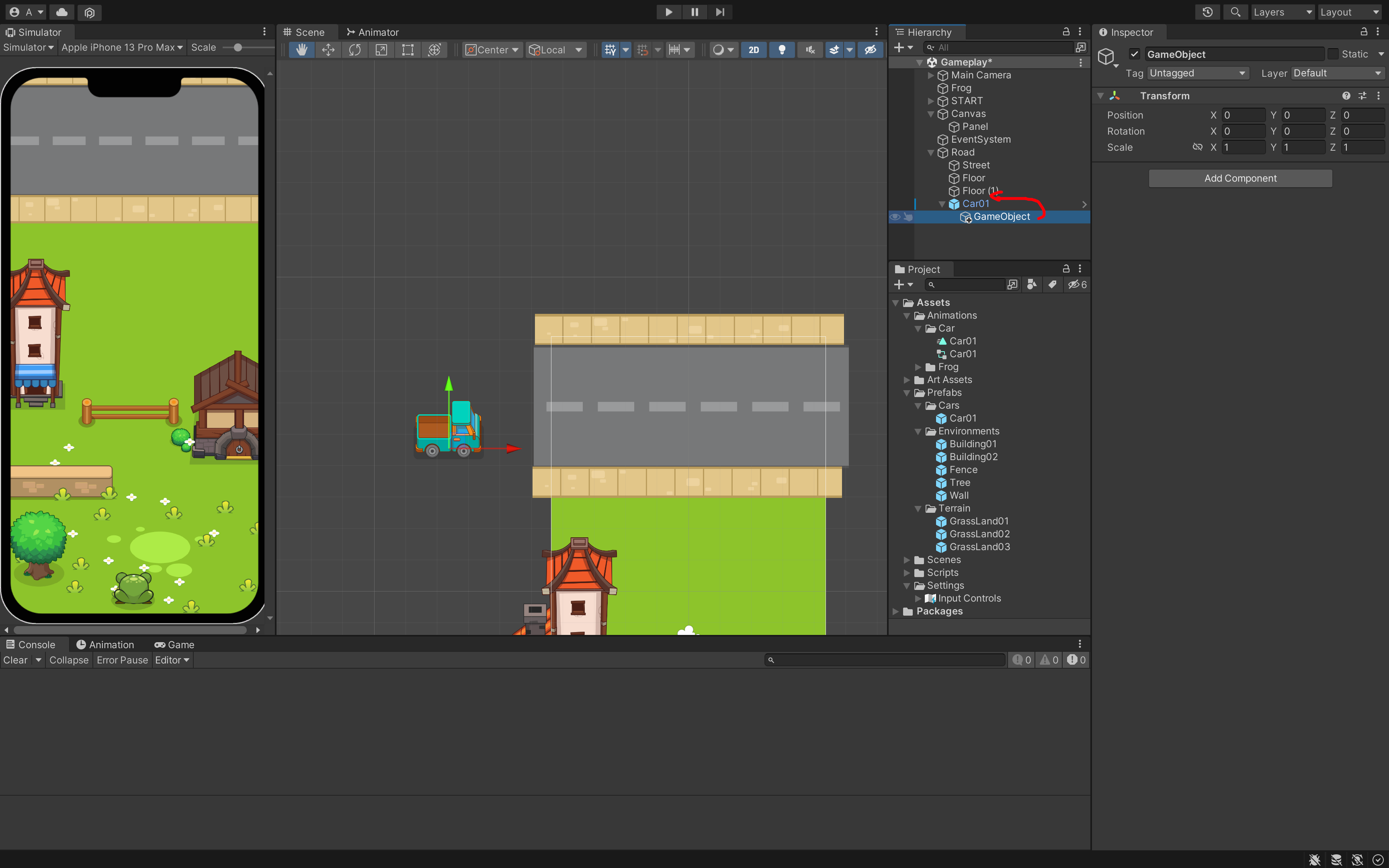1389x868 pixels.
Task: Toggle hidden objects visibility in Scene
Action: [870, 50]
